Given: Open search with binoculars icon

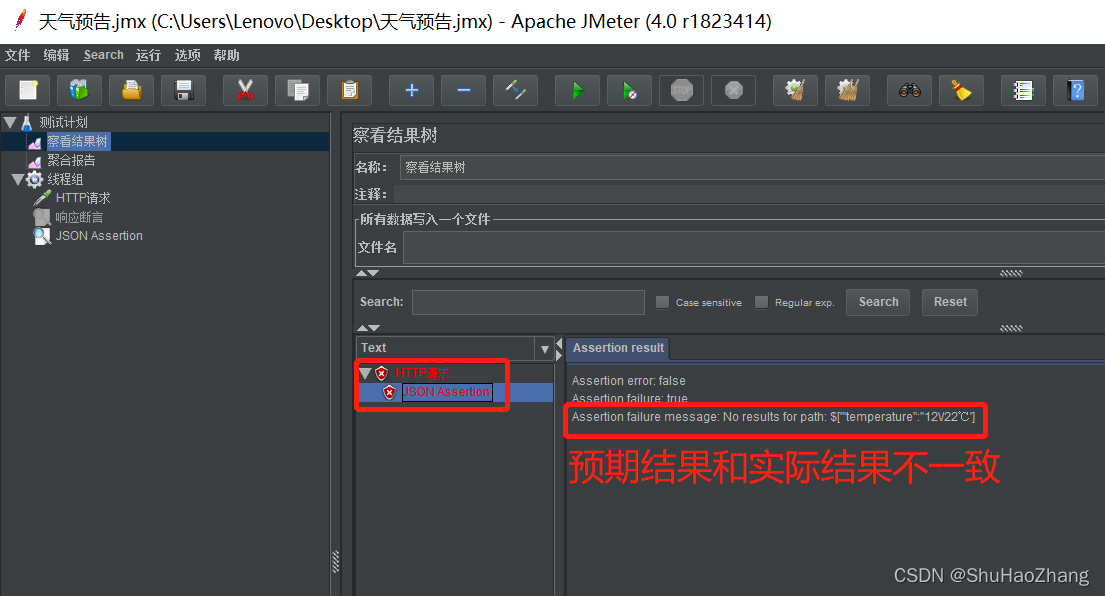Looking at the screenshot, I should coord(909,90).
